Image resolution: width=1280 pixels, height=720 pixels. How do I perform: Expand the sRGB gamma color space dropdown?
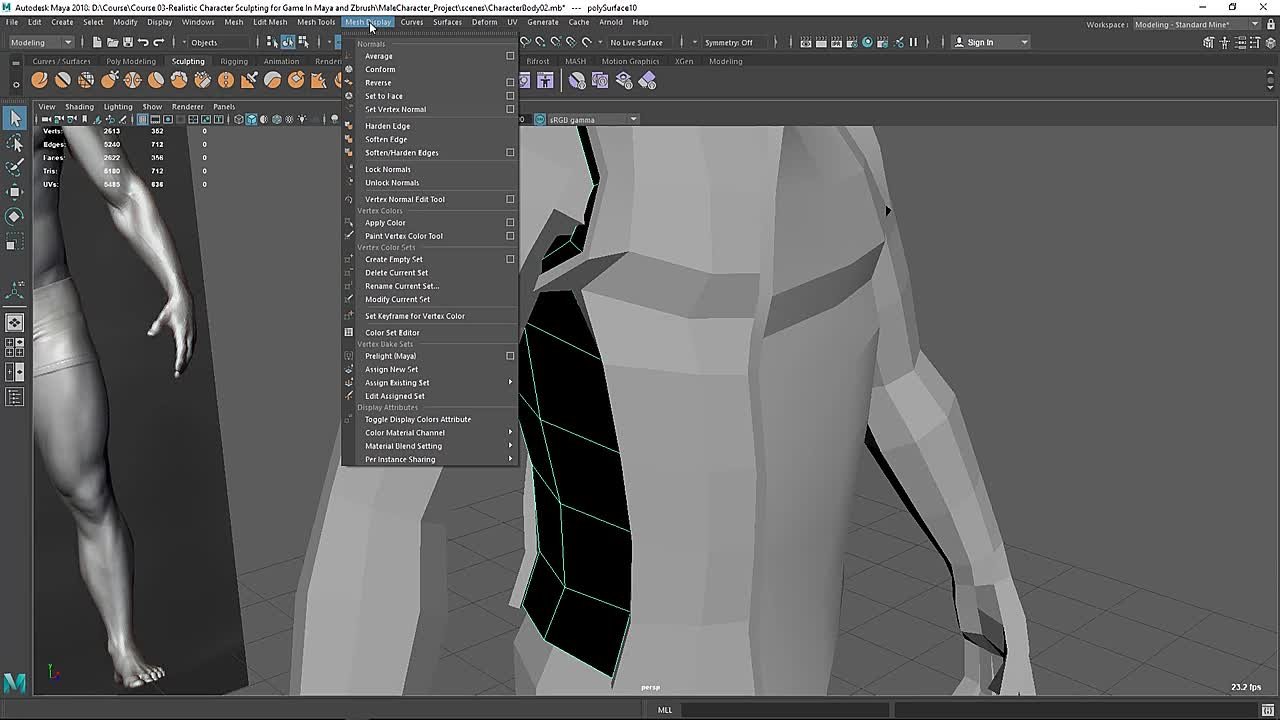coord(633,120)
